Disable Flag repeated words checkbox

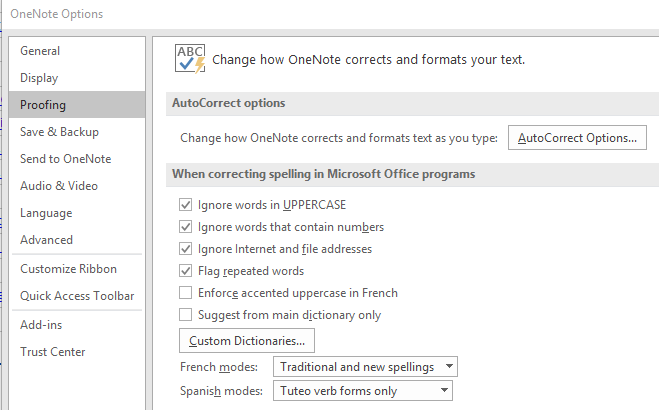185,271
